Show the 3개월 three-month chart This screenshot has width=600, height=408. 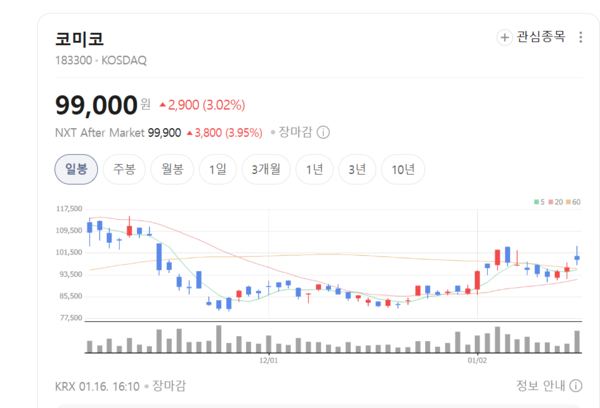point(266,169)
